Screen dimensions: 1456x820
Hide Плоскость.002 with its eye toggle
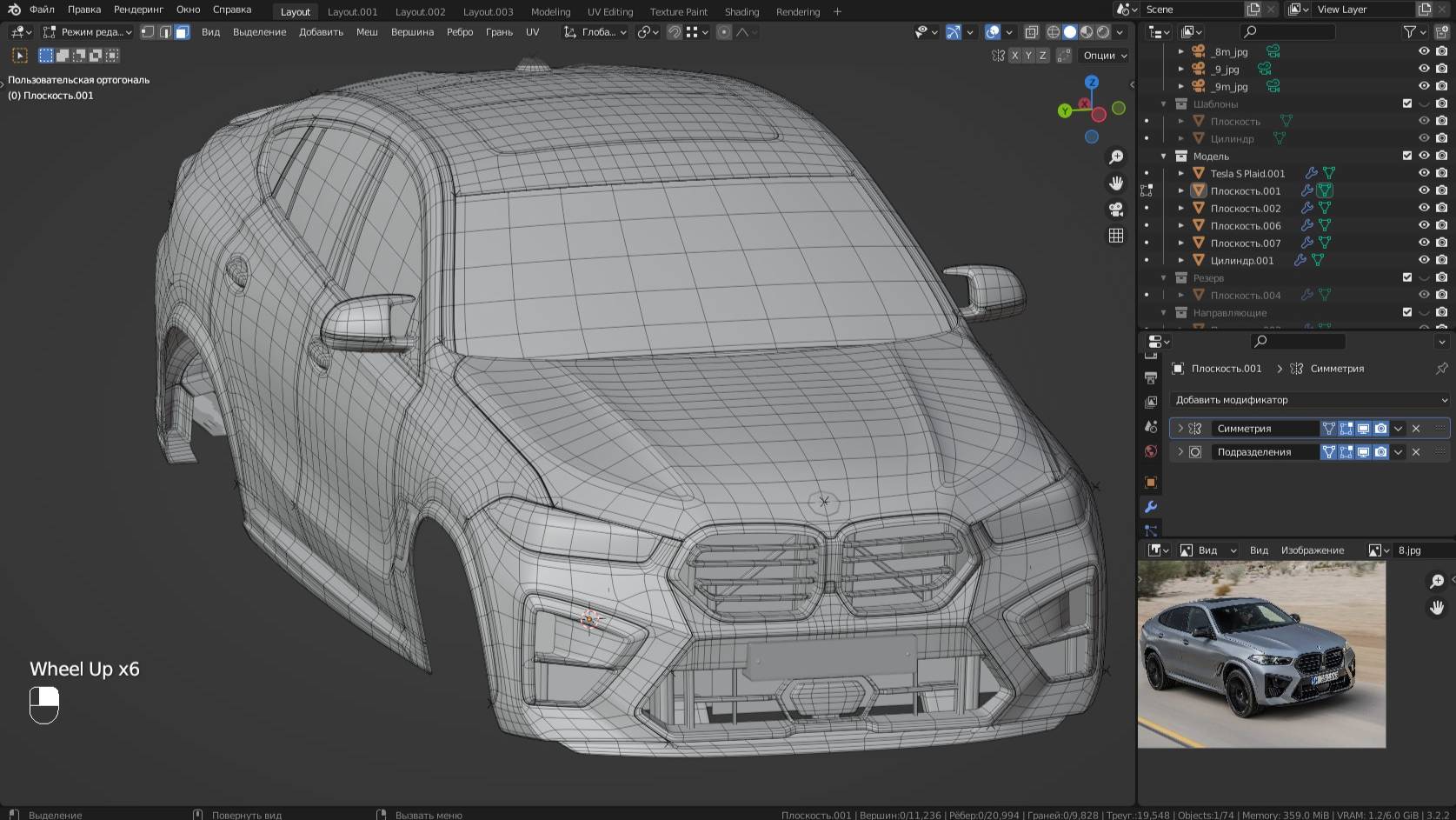[x=1424, y=208]
